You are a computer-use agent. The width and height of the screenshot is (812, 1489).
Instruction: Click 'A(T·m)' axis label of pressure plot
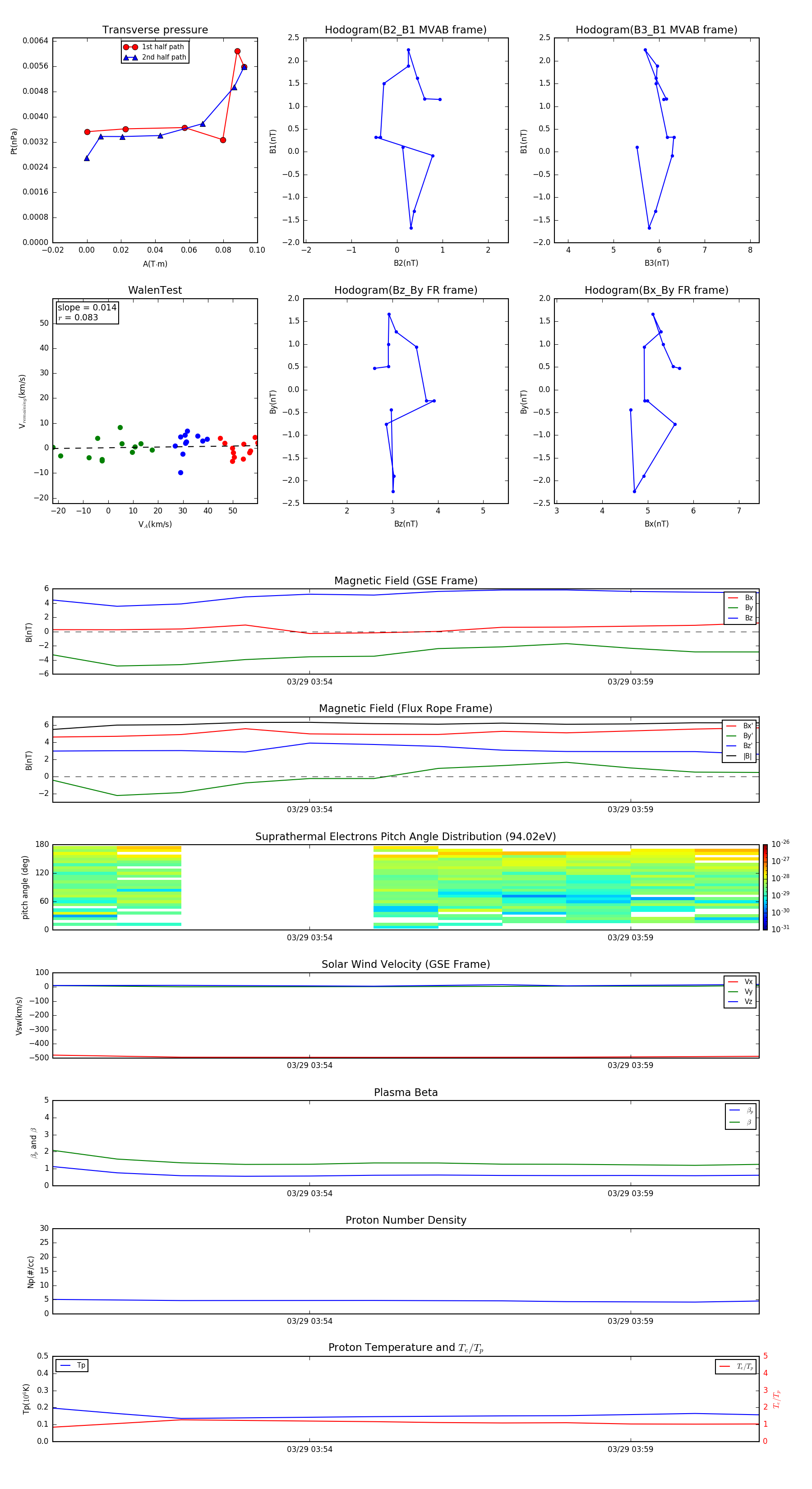click(x=155, y=264)
